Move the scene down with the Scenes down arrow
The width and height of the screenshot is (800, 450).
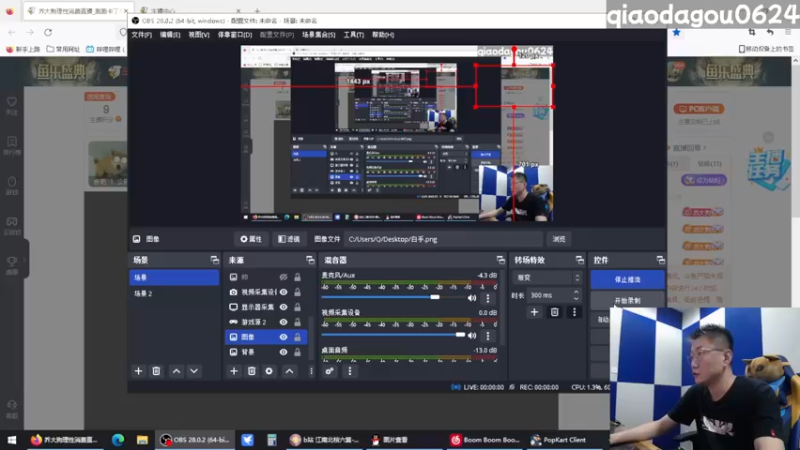pyautogui.click(x=194, y=371)
